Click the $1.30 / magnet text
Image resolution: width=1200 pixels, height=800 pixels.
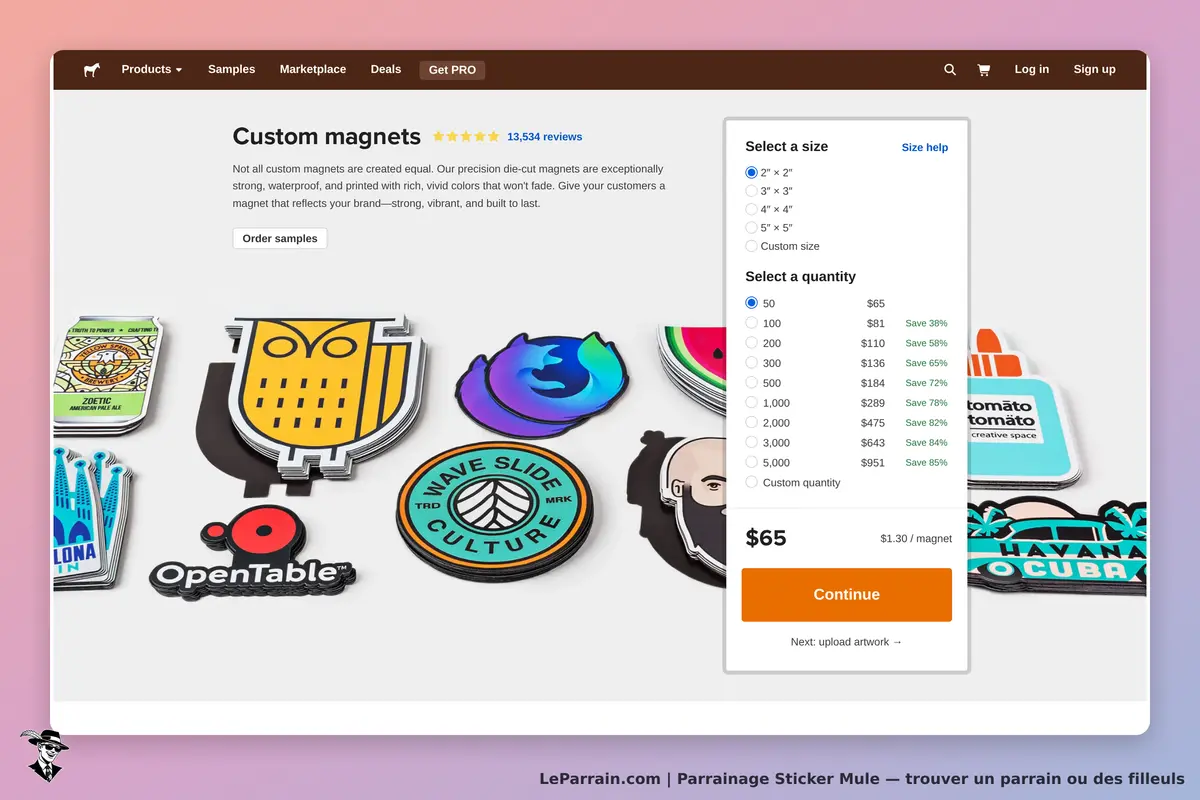[916, 538]
